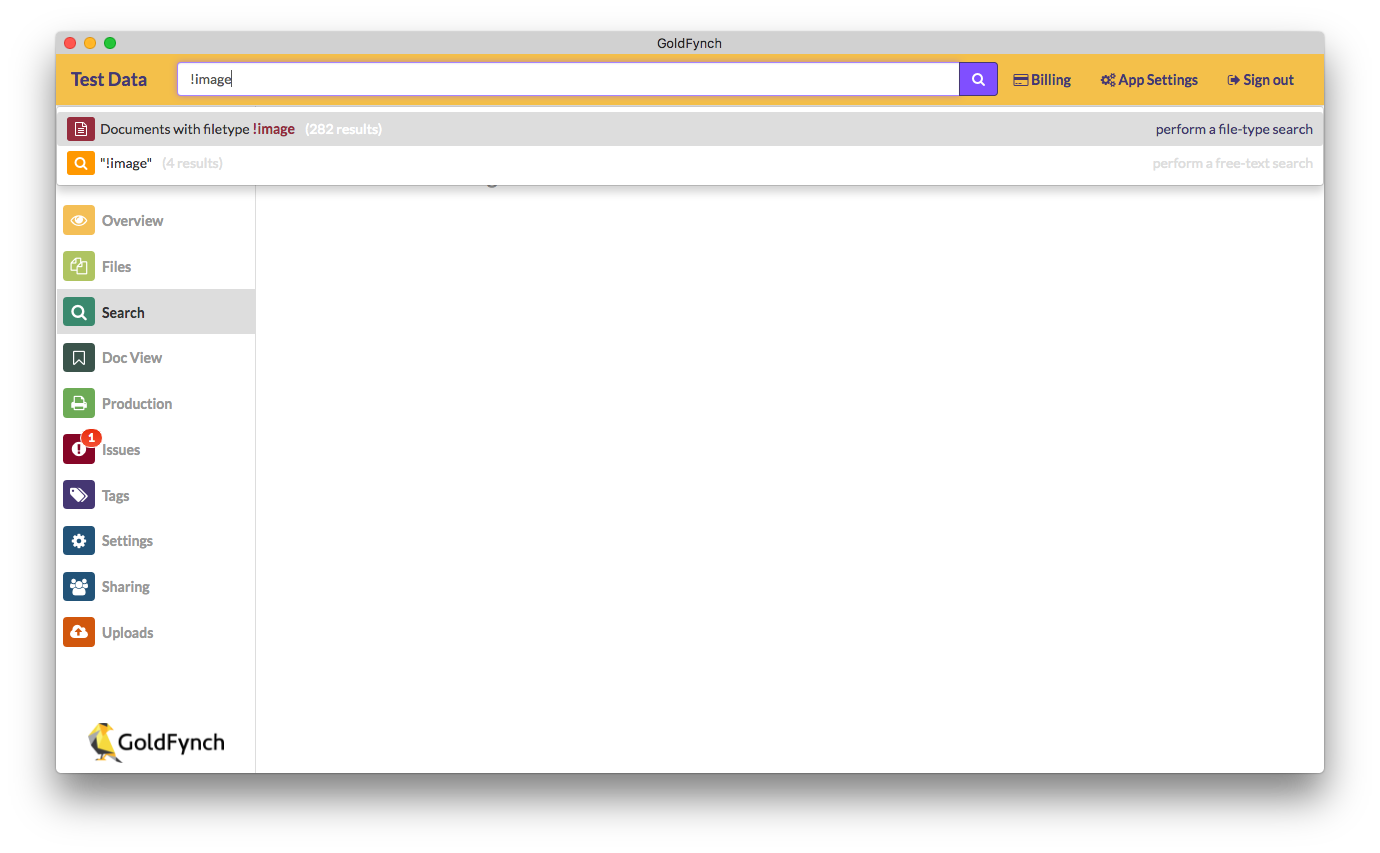Open case Settings gear icon

[x=78, y=540]
